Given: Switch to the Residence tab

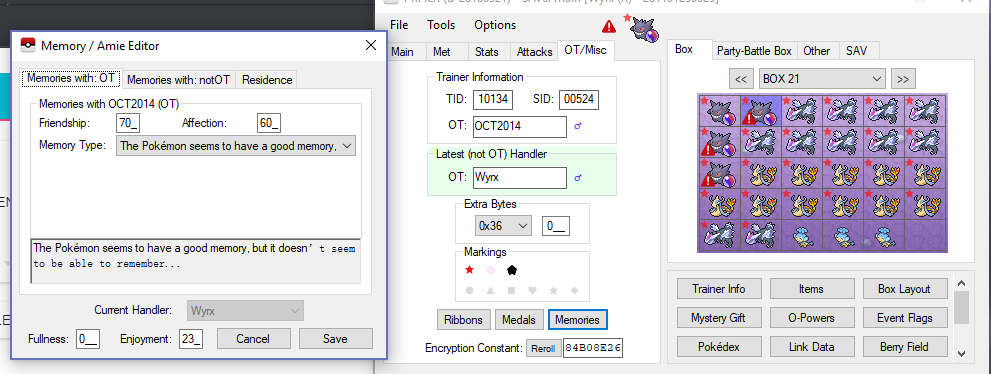Looking at the screenshot, I should [267, 80].
